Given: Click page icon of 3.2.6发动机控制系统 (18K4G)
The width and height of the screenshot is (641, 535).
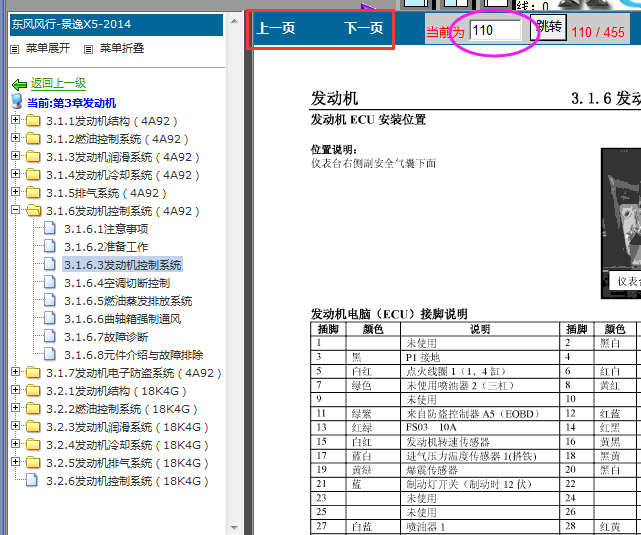Looking at the screenshot, I should click(x=32, y=480).
